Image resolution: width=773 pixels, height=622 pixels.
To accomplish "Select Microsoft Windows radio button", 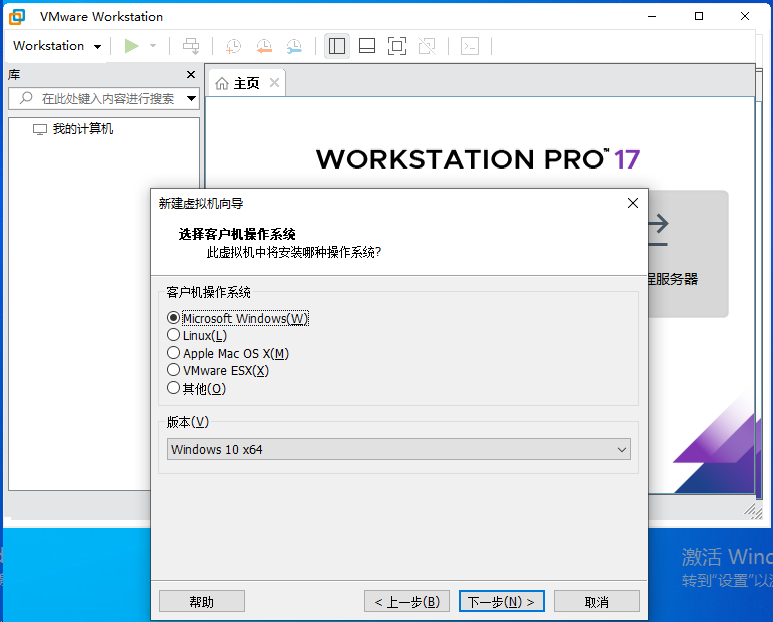I will tap(173, 318).
